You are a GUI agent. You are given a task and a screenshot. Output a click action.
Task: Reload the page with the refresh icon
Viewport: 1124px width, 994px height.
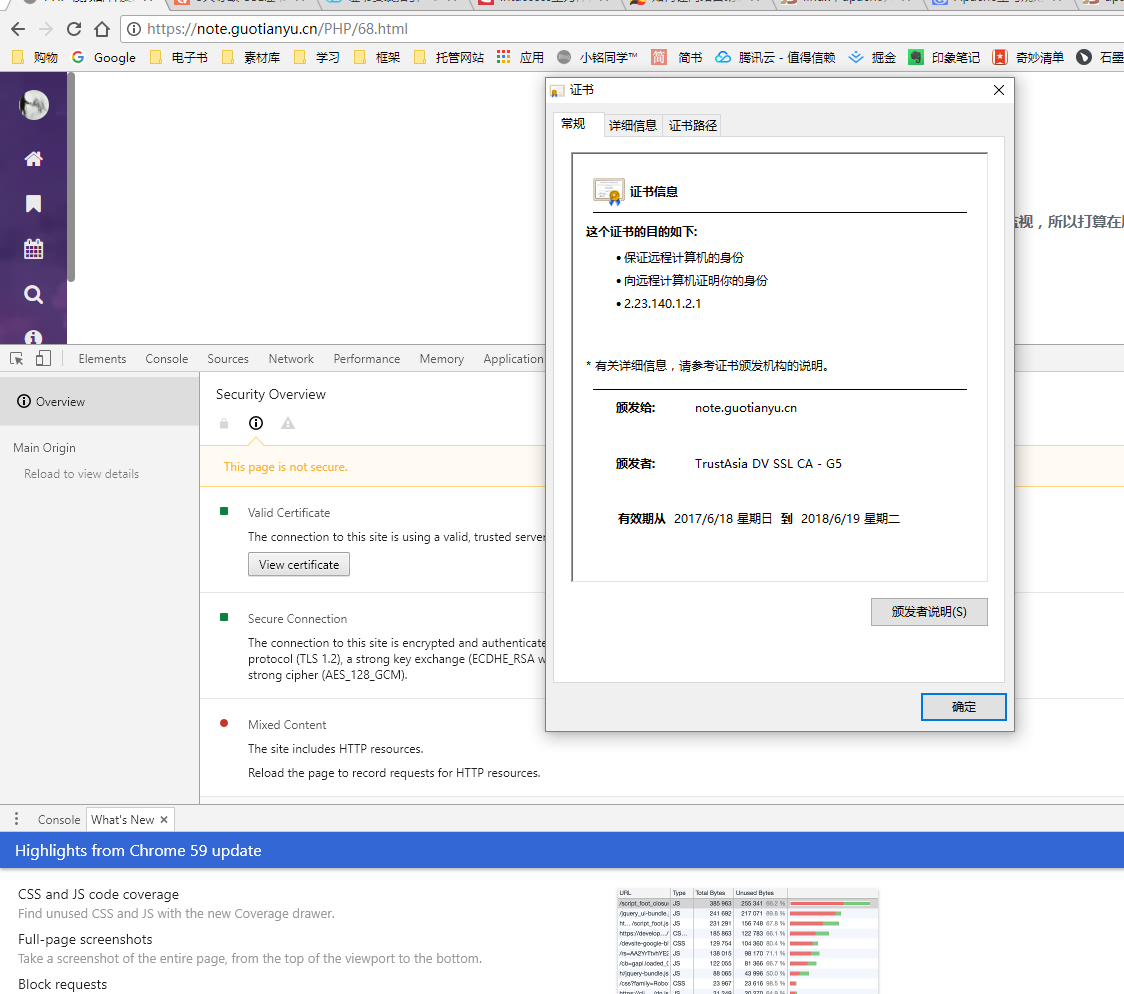(74, 29)
